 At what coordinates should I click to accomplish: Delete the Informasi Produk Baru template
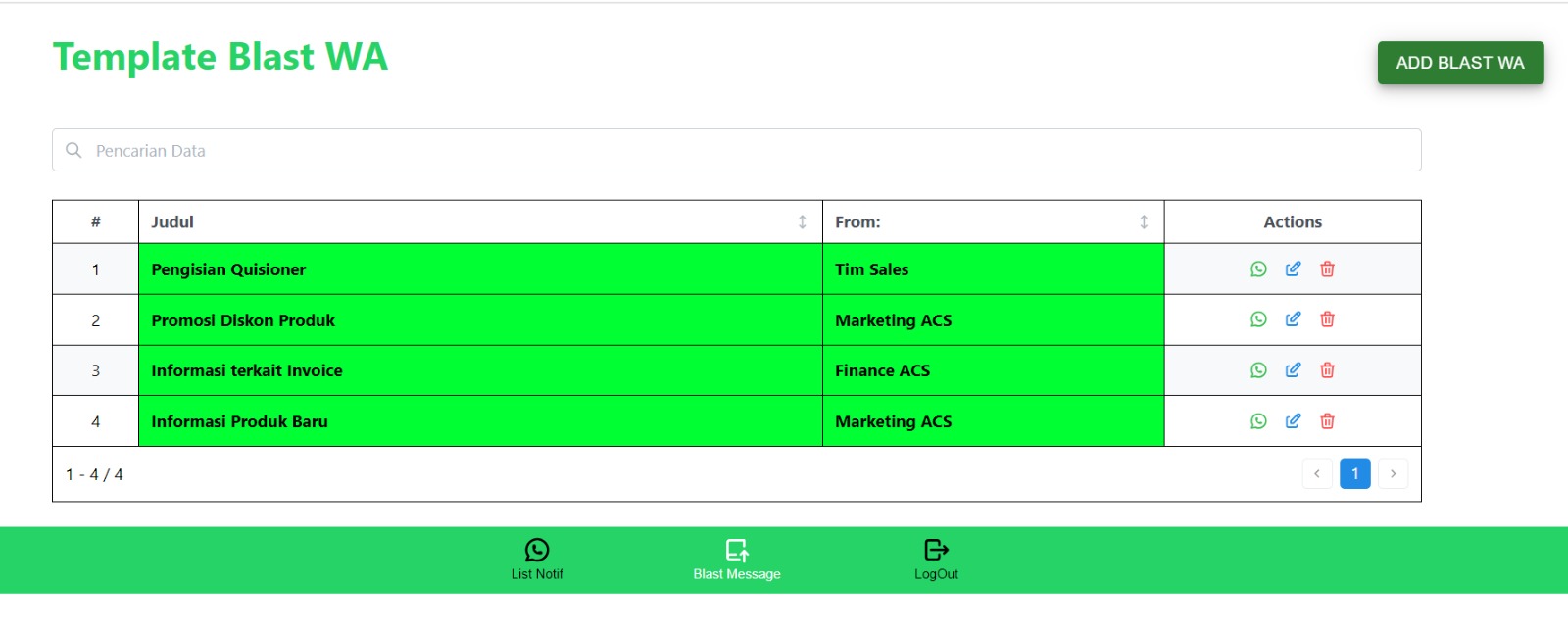(x=1327, y=421)
